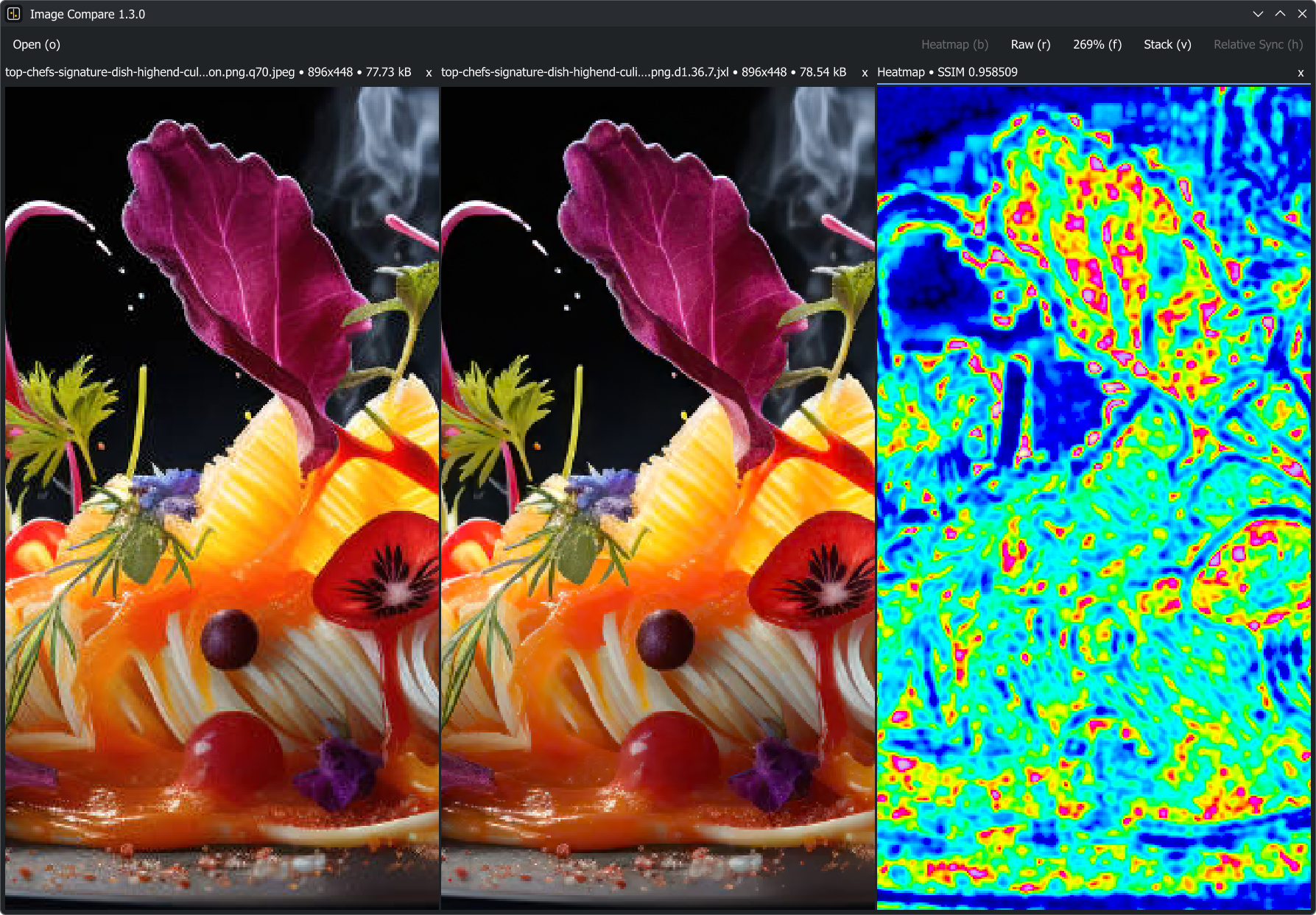The image size is (1316, 915).
Task: Maximize the window with the up chevron
Action: pyautogui.click(x=1280, y=14)
